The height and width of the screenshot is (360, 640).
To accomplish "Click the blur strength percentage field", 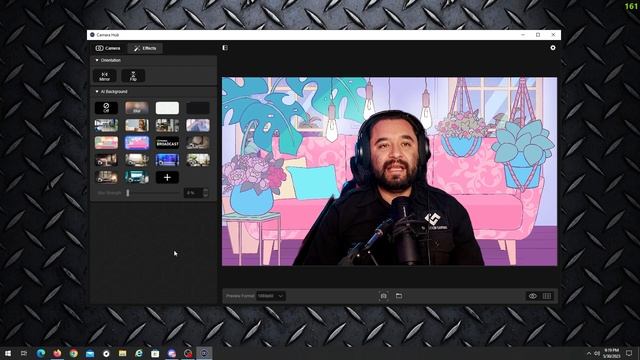I will [193, 193].
